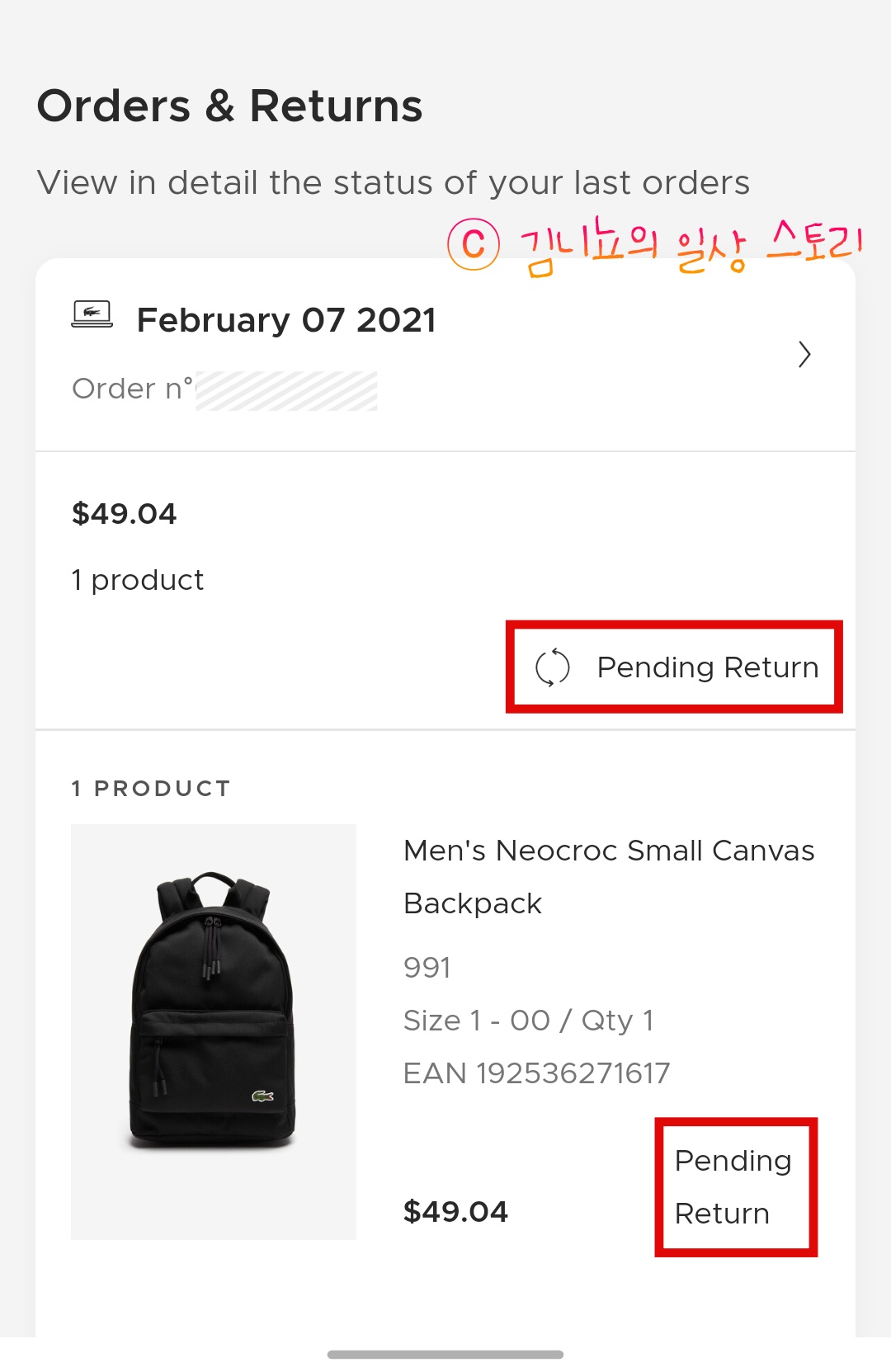Image resolution: width=891 pixels, height=1372 pixels.
Task: Open the order details chevron arrow
Action: pos(804,355)
